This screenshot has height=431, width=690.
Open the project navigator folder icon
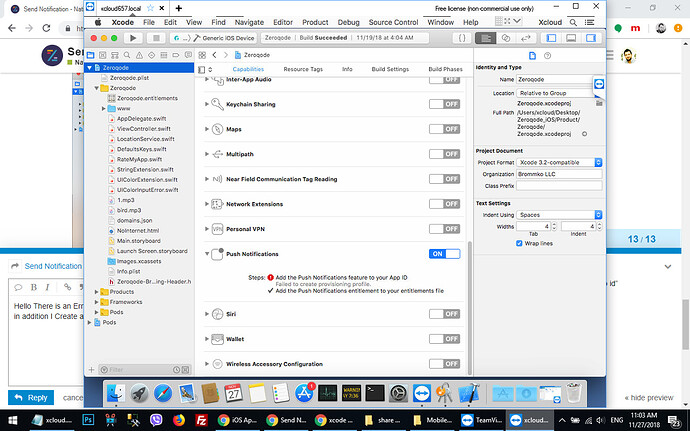(90, 55)
